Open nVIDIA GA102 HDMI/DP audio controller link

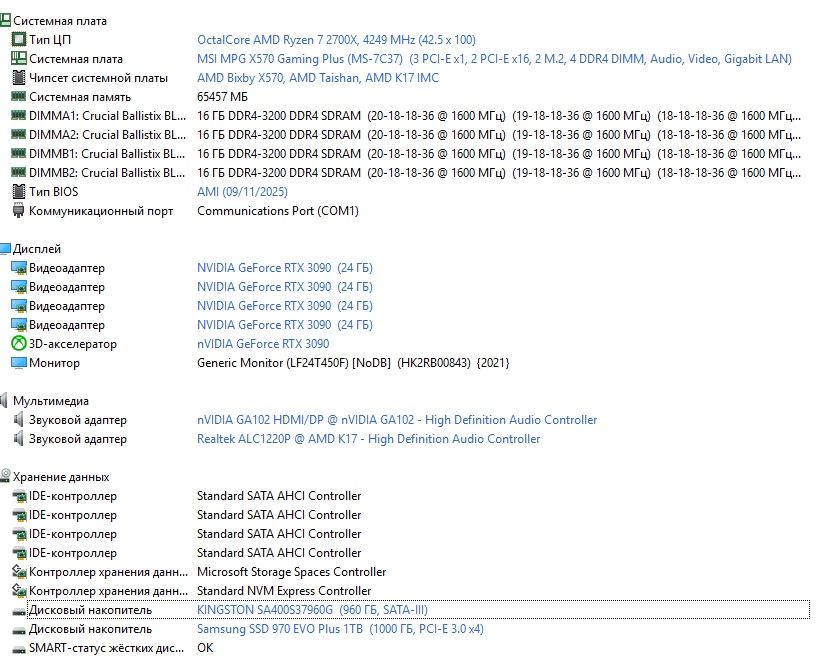pos(397,420)
